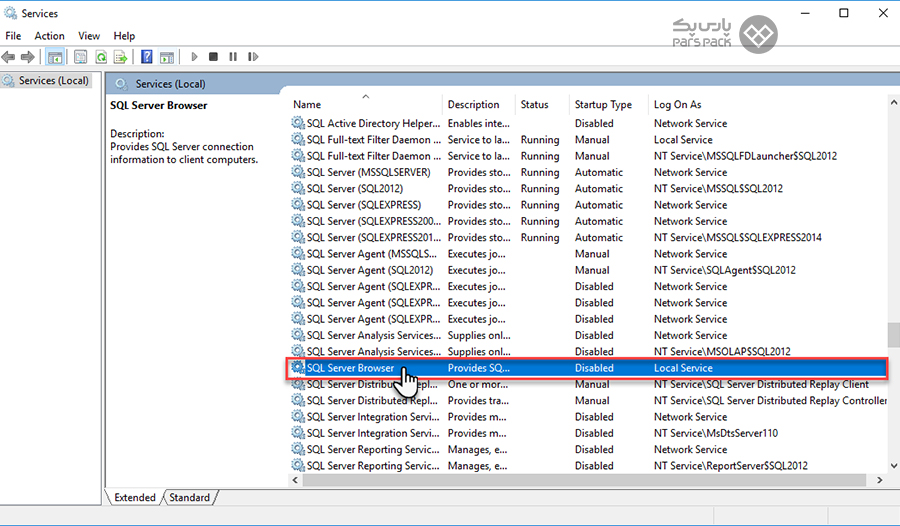Click gear icon of SQL Active Directory Helper

pyautogui.click(x=298, y=123)
